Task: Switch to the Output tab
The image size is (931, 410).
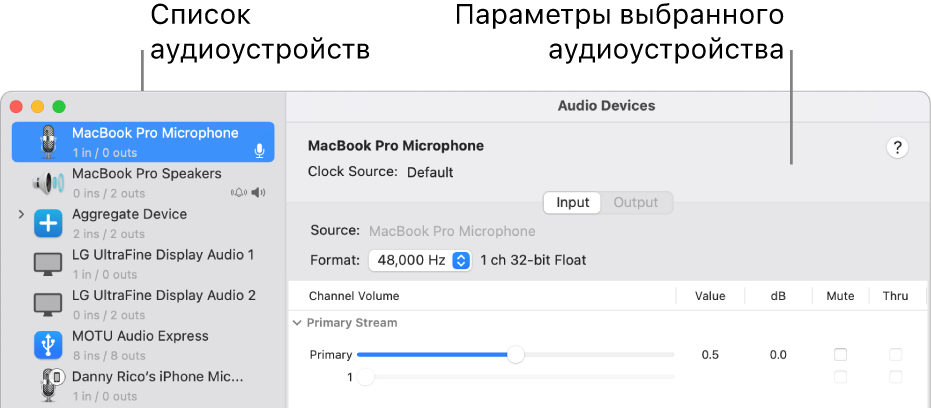Action: [x=636, y=202]
